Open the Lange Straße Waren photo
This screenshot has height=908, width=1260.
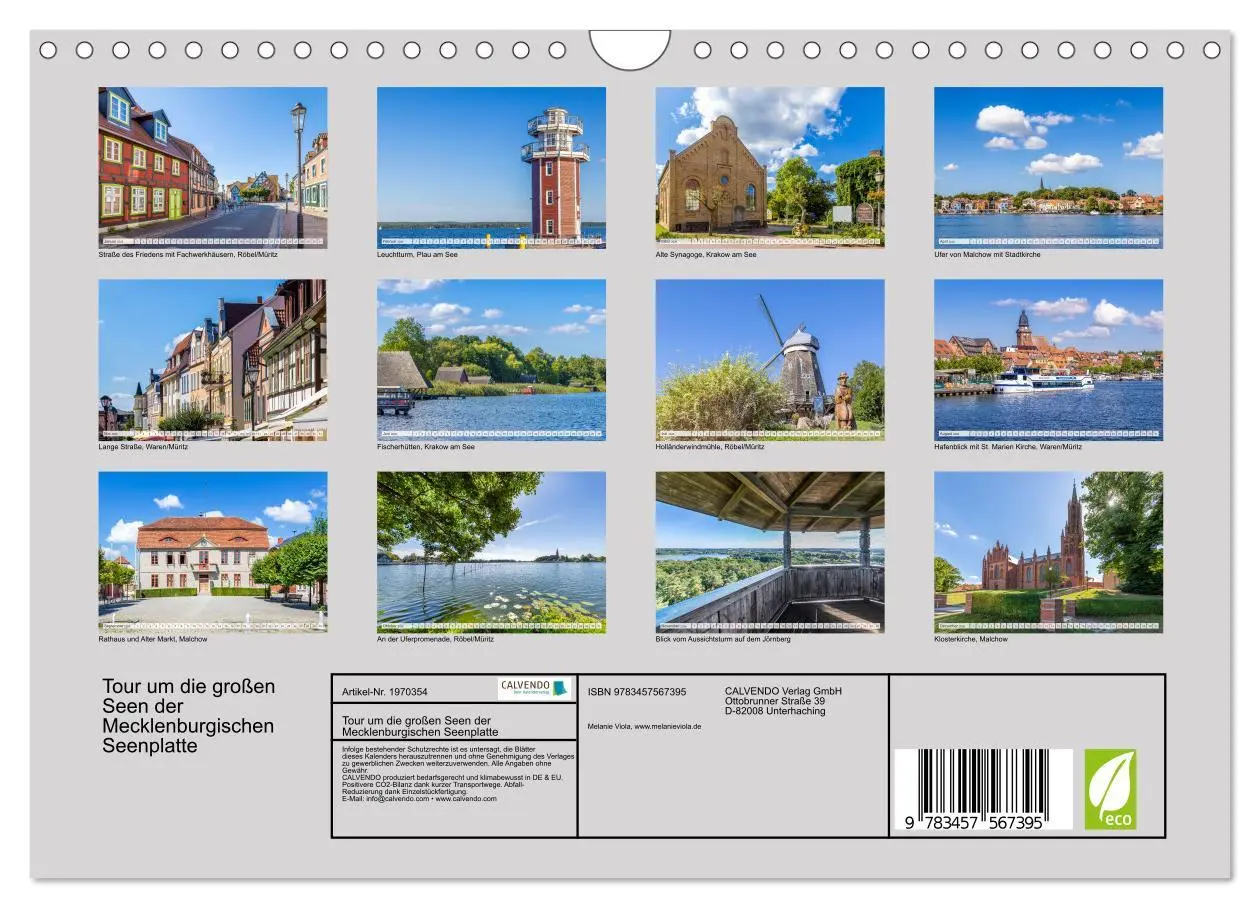tap(212, 360)
